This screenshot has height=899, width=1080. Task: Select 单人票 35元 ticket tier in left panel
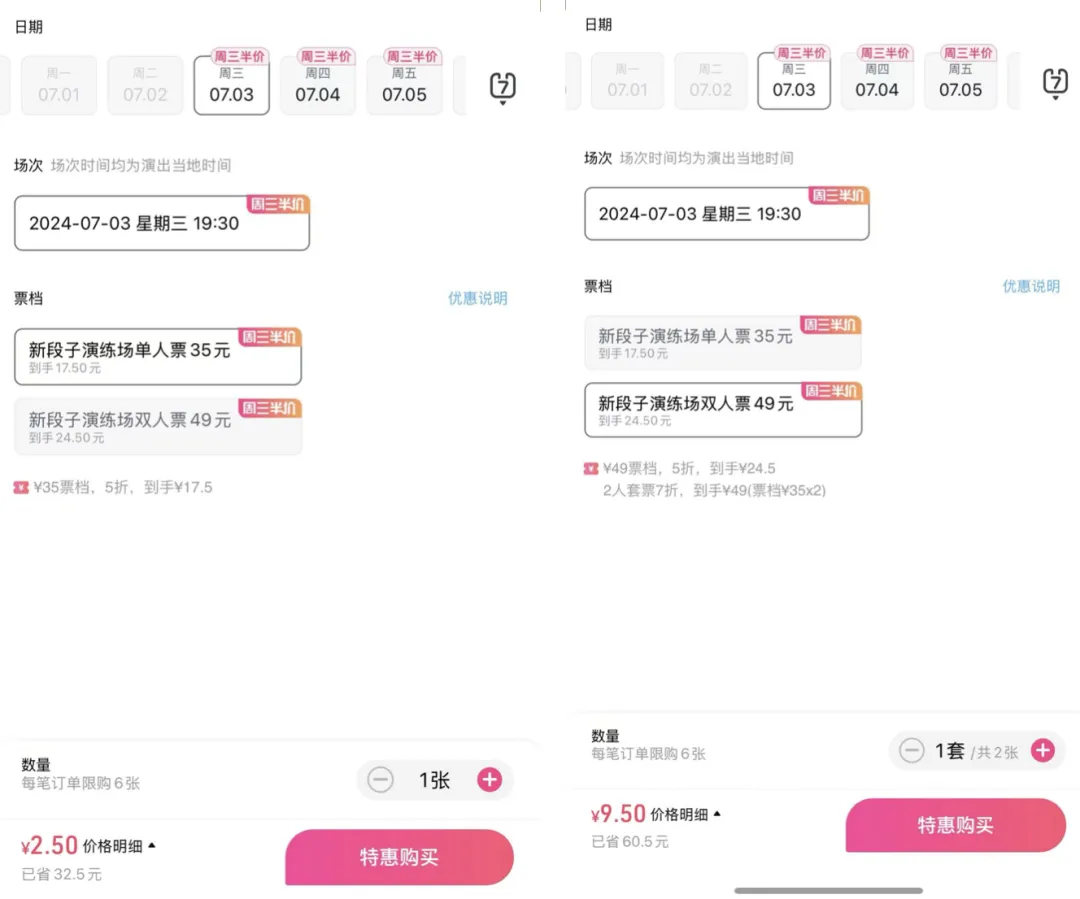click(x=158, y=357)
